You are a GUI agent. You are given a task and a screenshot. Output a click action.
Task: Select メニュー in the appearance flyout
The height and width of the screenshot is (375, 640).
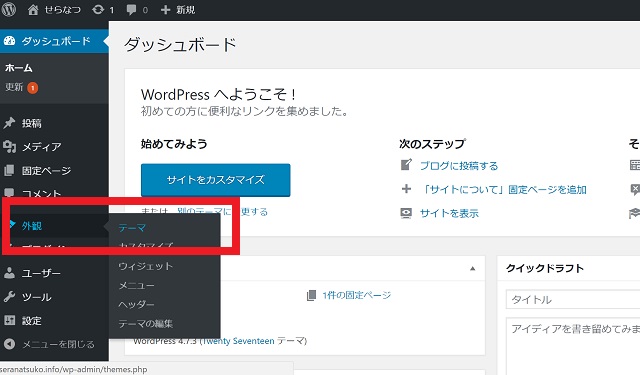[136, 285]
